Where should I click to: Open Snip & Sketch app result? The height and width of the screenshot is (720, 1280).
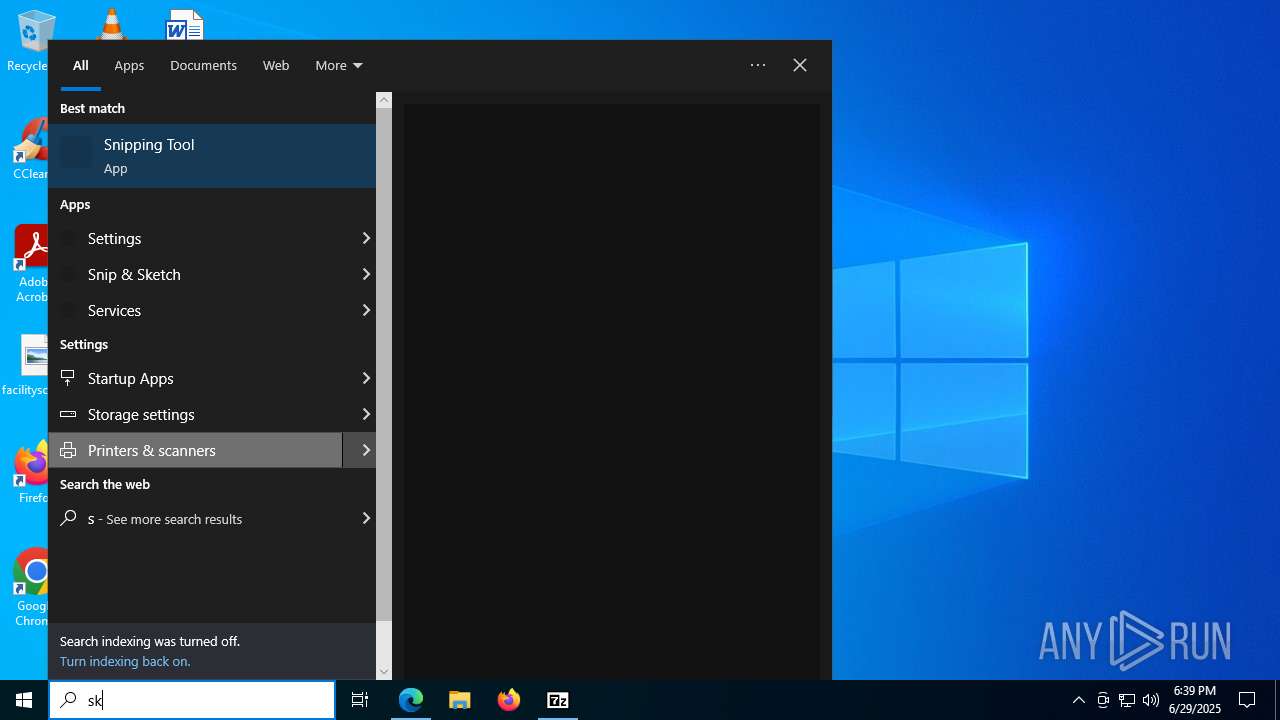coord(196,274)
